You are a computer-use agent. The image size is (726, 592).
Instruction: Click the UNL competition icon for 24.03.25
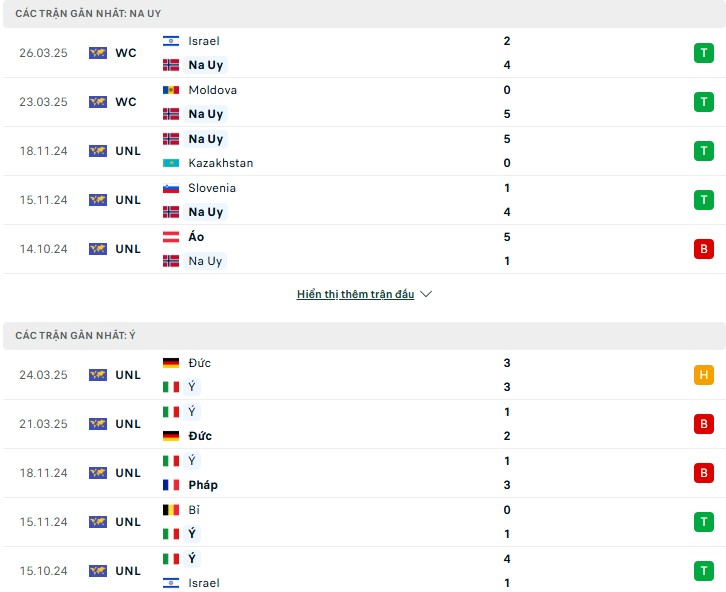pyautogui.click(x=98, y=375)
